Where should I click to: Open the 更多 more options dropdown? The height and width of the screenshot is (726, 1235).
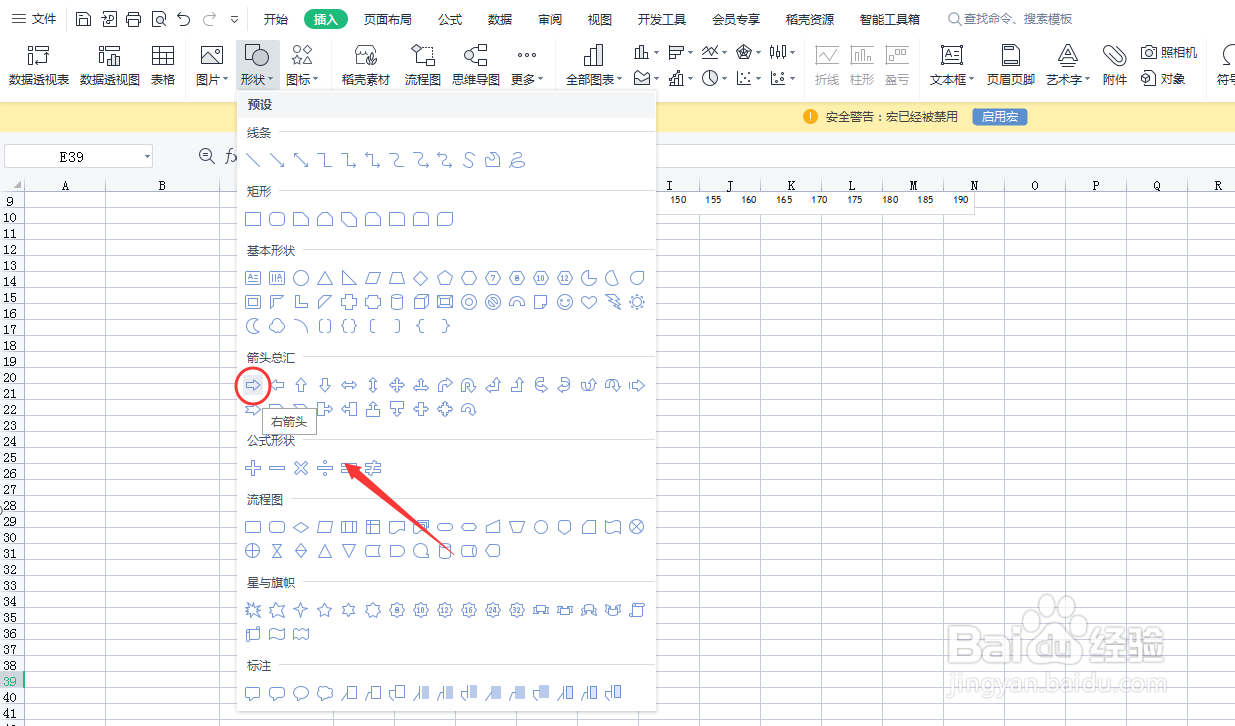[x=527, y=63]
